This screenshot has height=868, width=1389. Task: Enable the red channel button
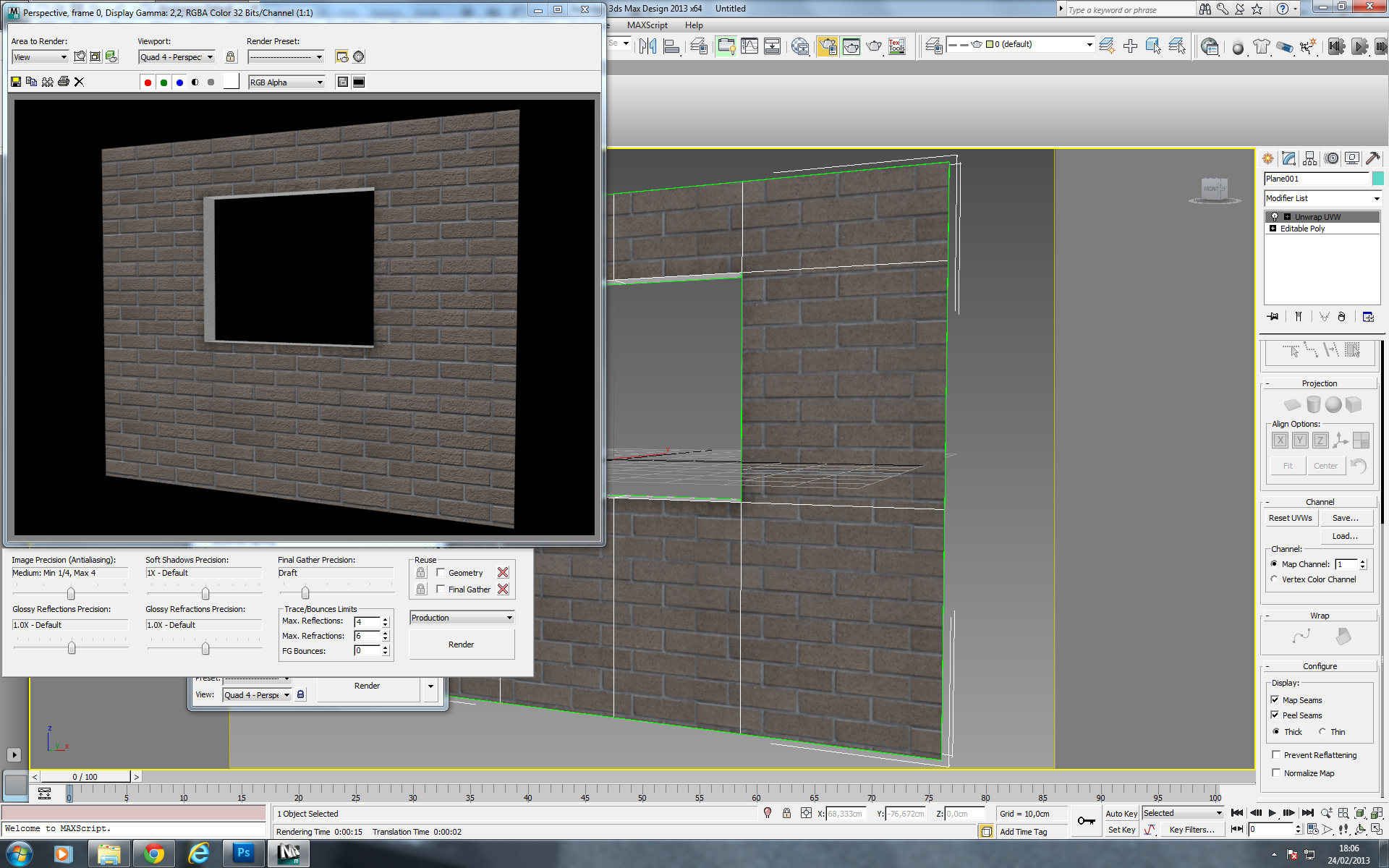(148, 82)
